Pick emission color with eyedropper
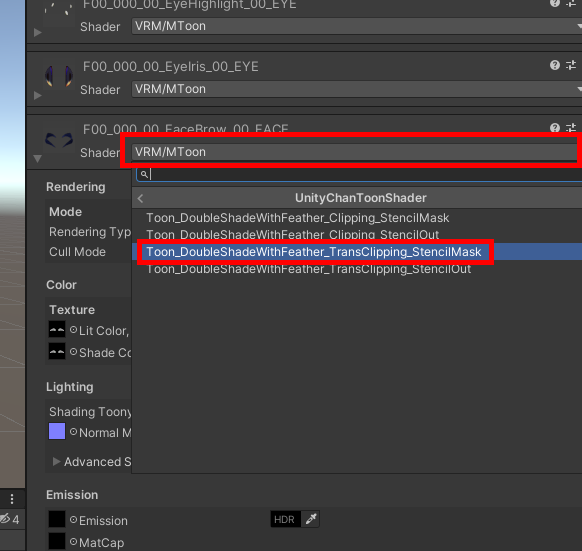The width and height of the screenshot is (582, 551). tap(310, 519)
